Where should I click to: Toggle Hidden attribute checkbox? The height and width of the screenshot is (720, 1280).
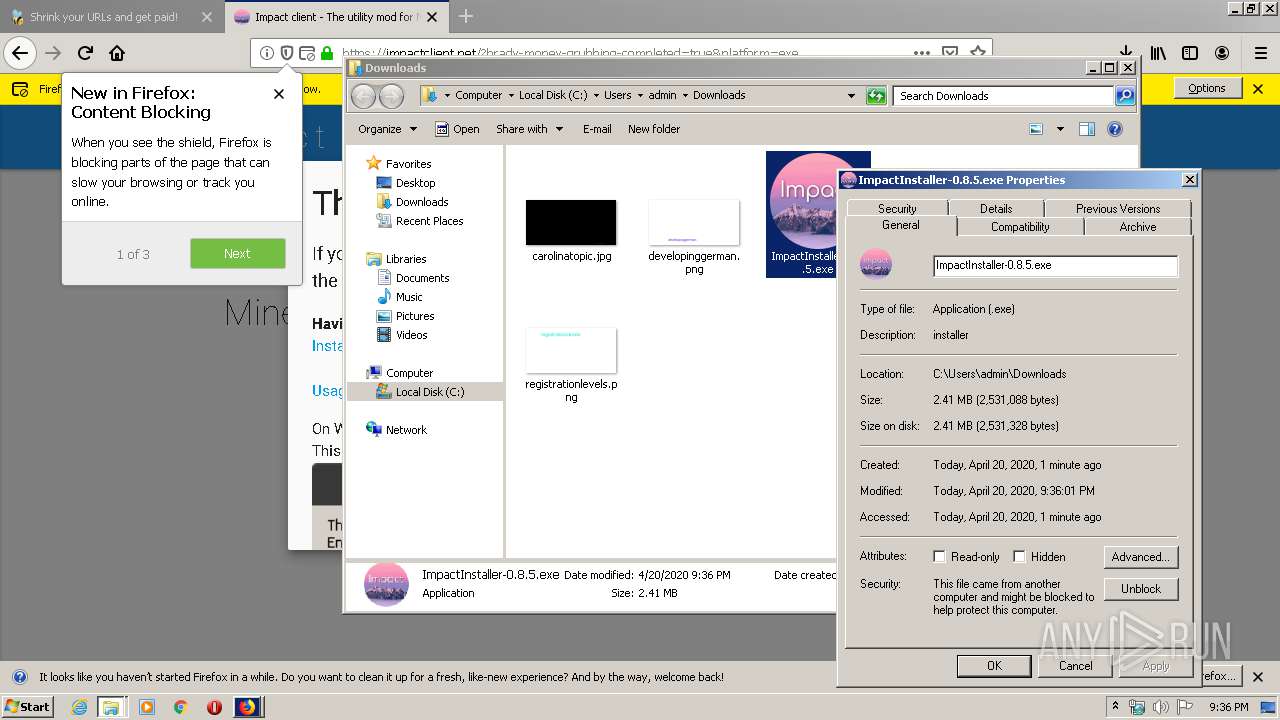click(1019, 557)
